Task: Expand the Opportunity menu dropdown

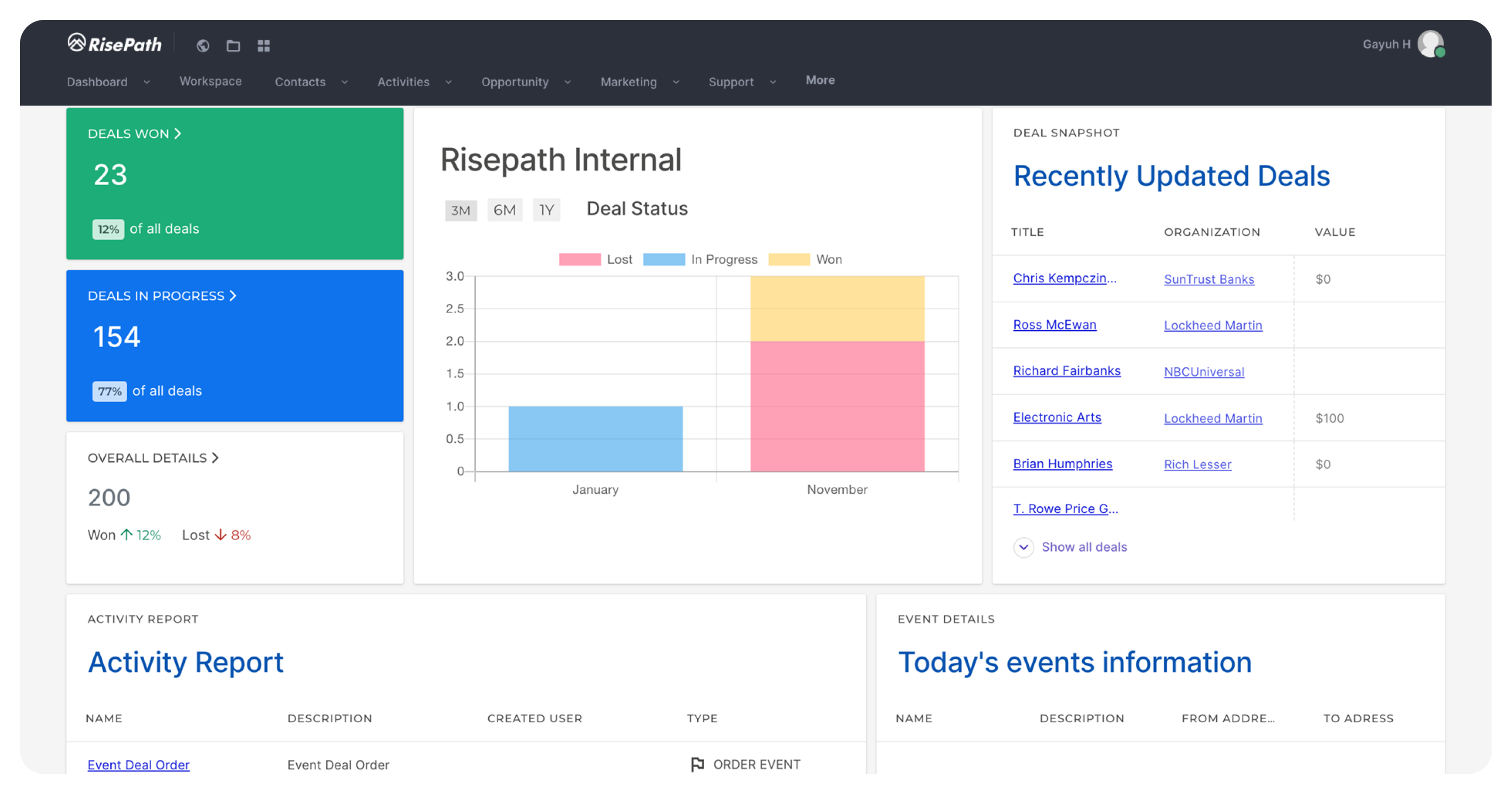Action: pos(567,82)
